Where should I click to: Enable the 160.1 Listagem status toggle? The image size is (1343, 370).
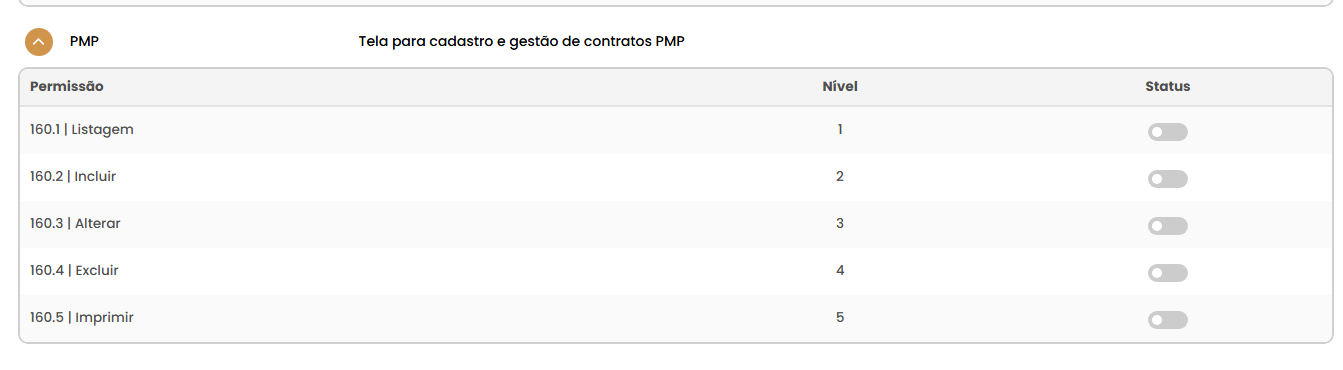1167,132
